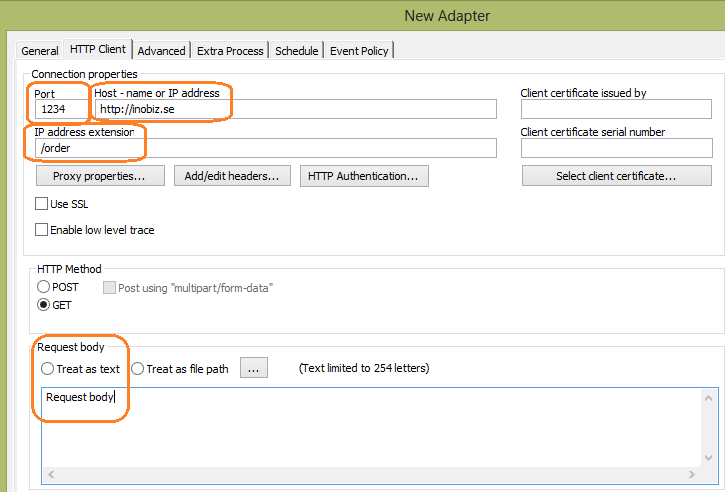The width and height of the screenshot is (725, 492).
Task: Click the Add/edit headers button
Action: coord(232,176)
